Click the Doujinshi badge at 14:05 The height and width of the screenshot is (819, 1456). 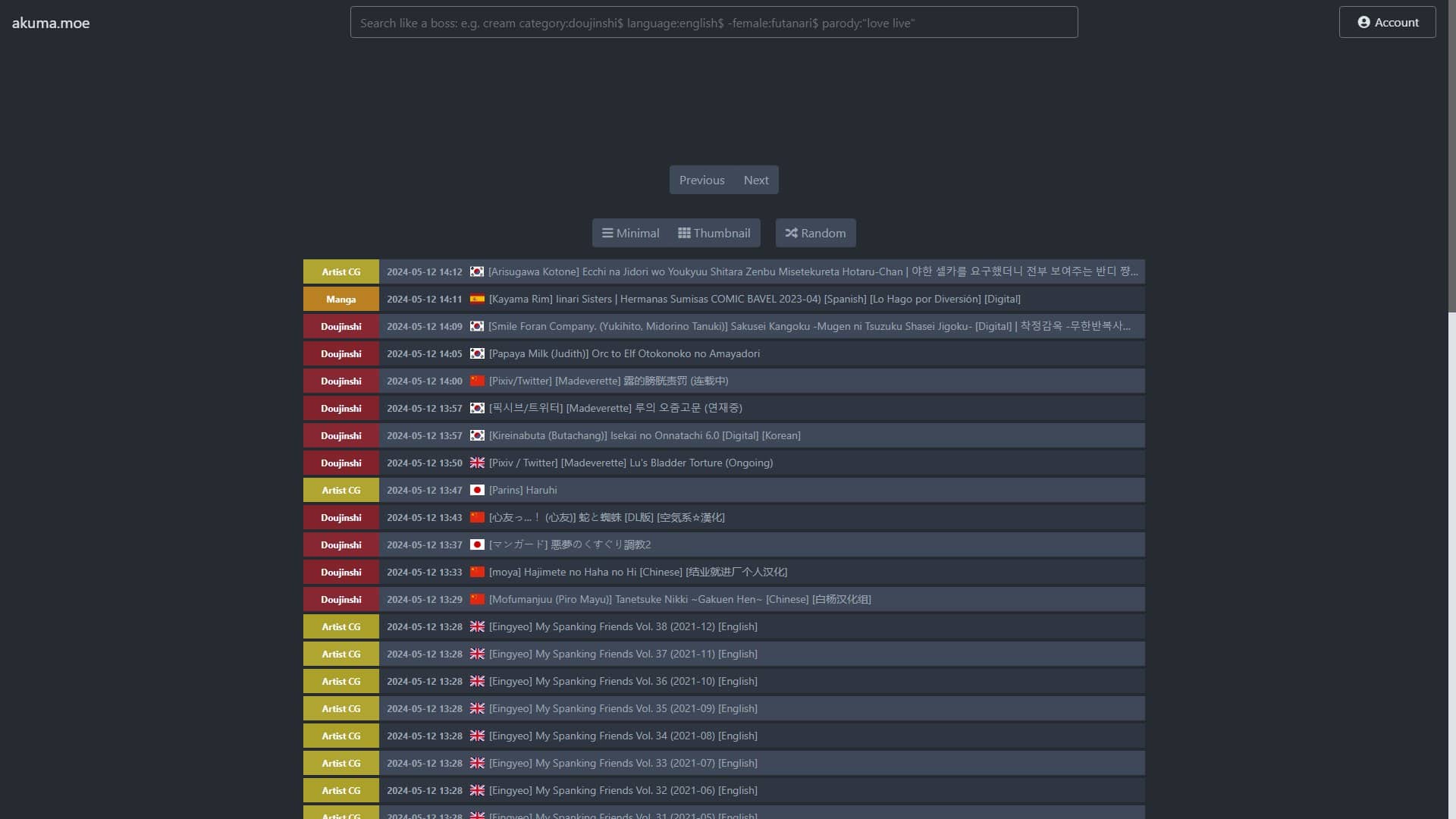pyautogui.click(x=341, y=353)
